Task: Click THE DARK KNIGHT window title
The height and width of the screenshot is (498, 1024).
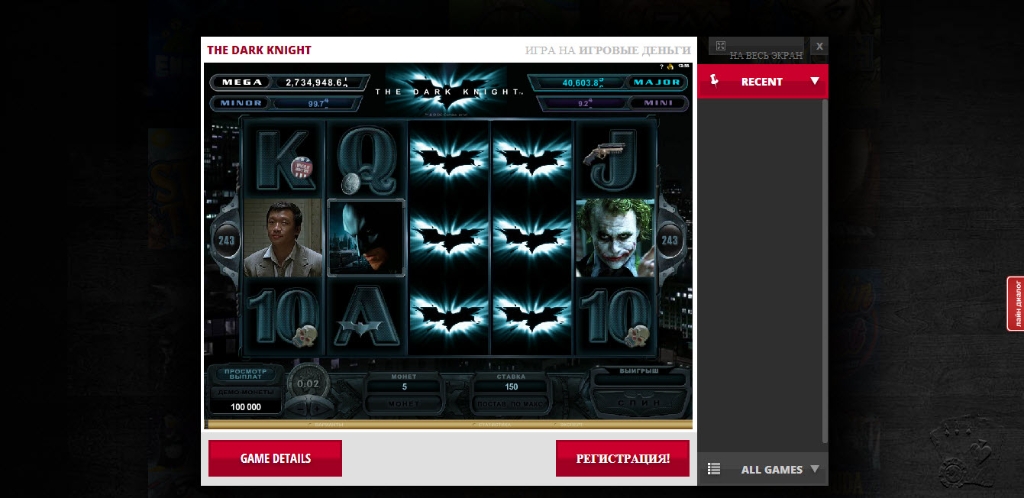Action: 259,50
